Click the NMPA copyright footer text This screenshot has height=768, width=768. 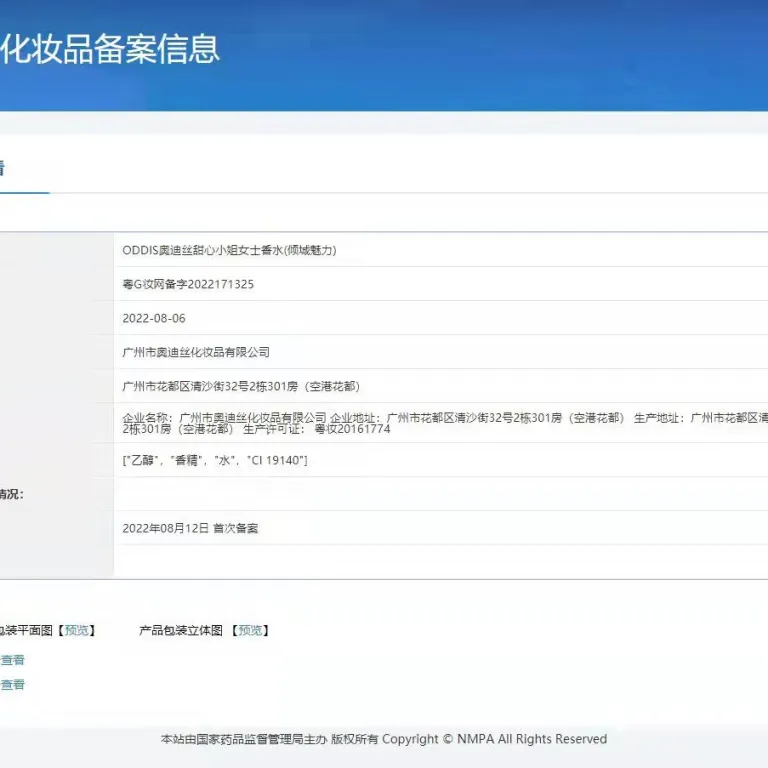(384, 739)
